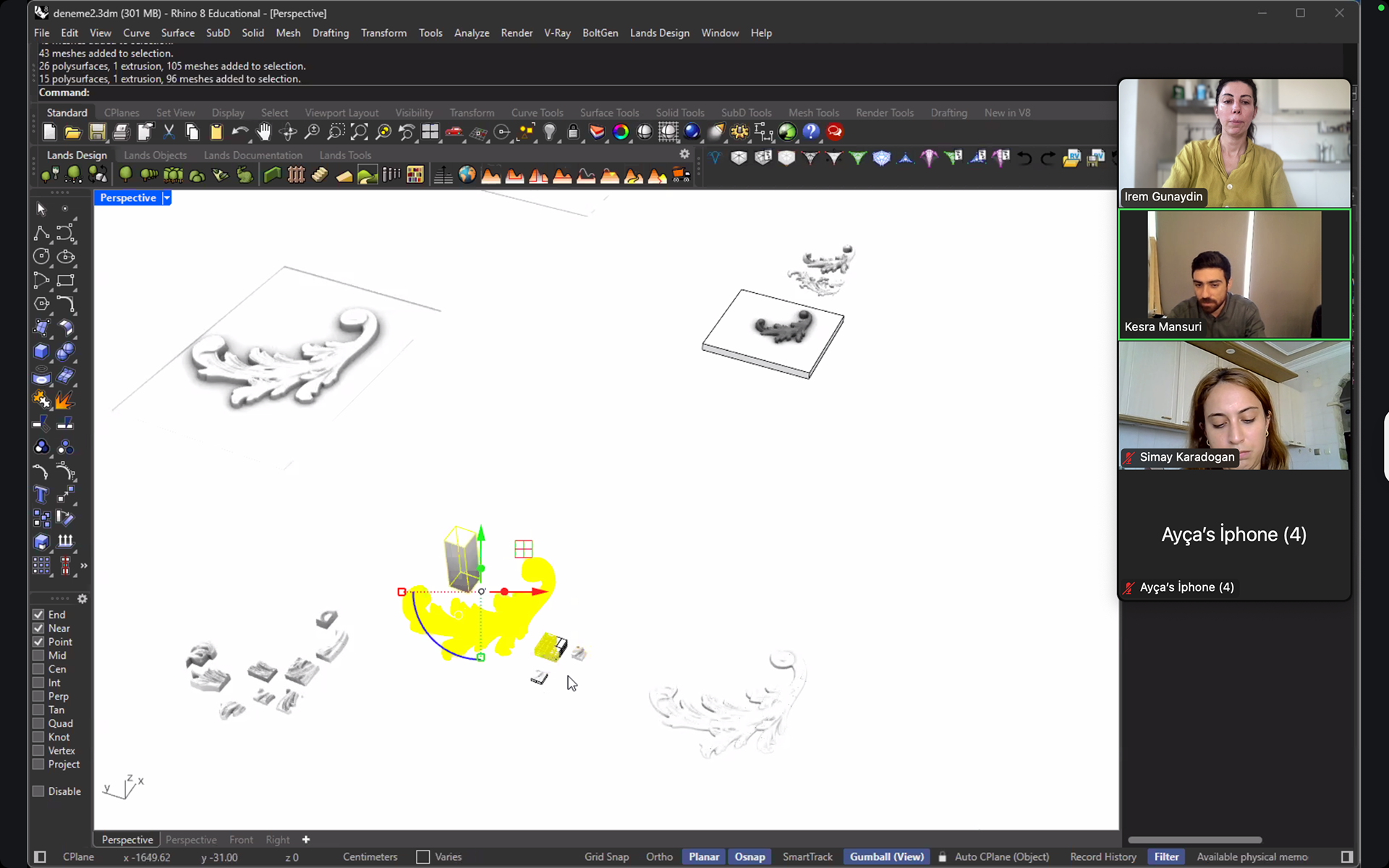The width and height of the screenshot is (1389, 868).
Task: Open the CPlane coordinate dropdown
Action: [x=78, y=856]
